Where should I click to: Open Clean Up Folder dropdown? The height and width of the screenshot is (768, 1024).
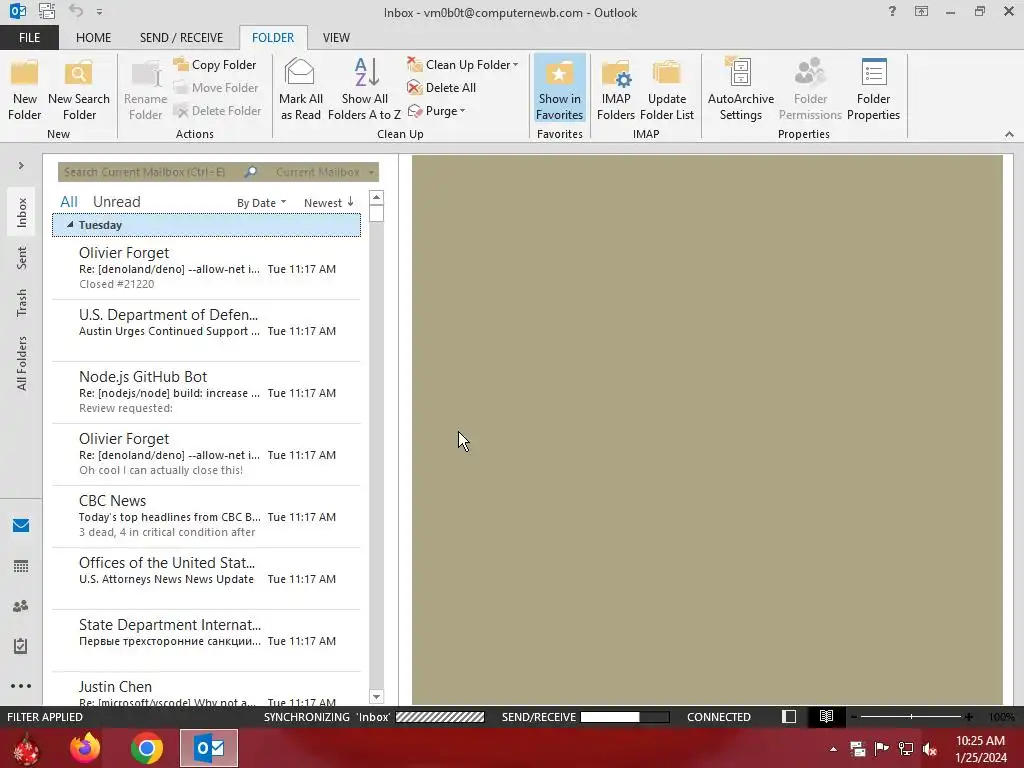click(462, 65)
